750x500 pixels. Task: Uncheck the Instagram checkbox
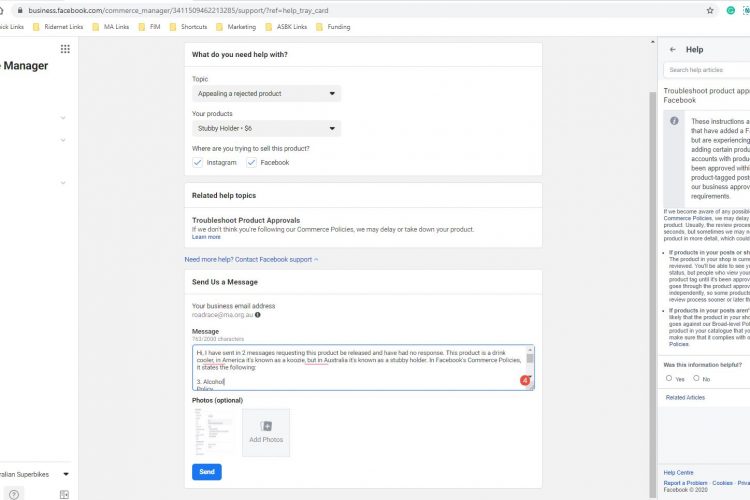197,162
